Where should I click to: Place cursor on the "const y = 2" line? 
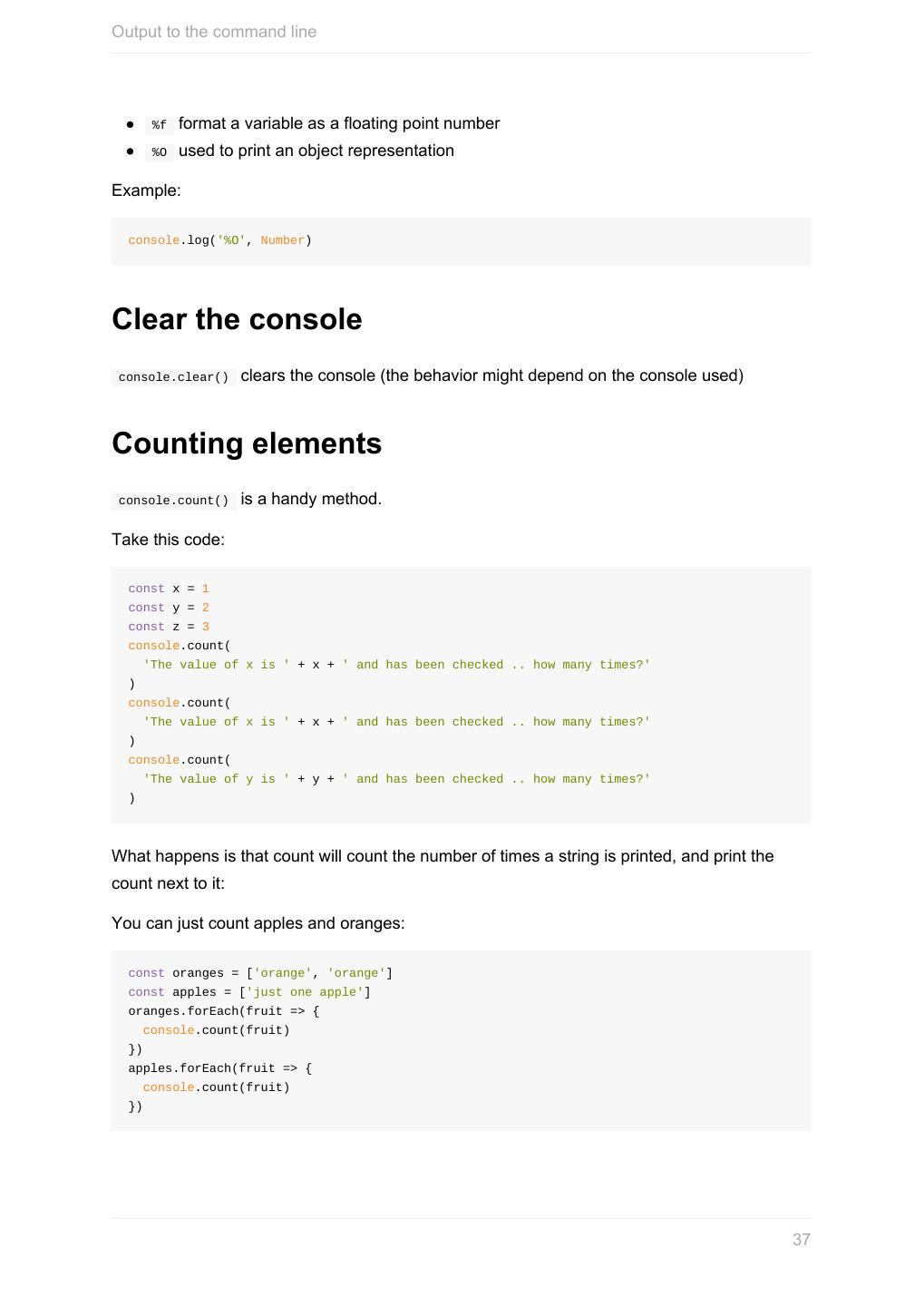pos(169,608)
